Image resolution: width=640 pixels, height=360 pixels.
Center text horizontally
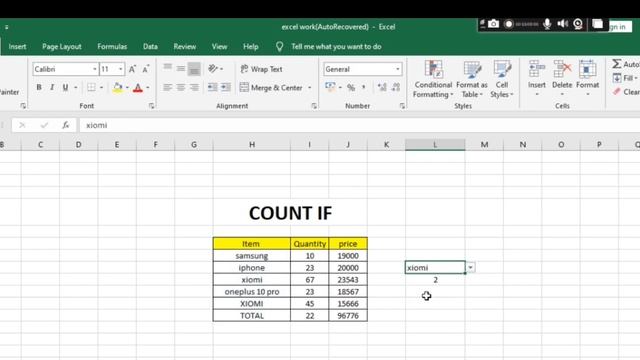[x=181, y=87]
